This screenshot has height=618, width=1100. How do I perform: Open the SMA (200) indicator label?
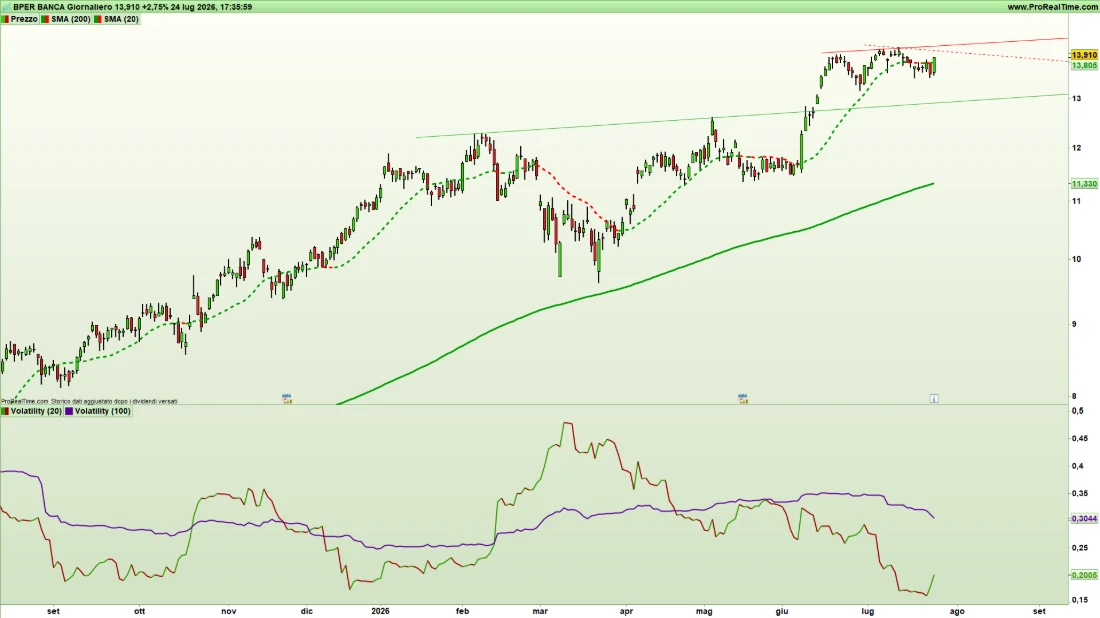coord(71,19)
